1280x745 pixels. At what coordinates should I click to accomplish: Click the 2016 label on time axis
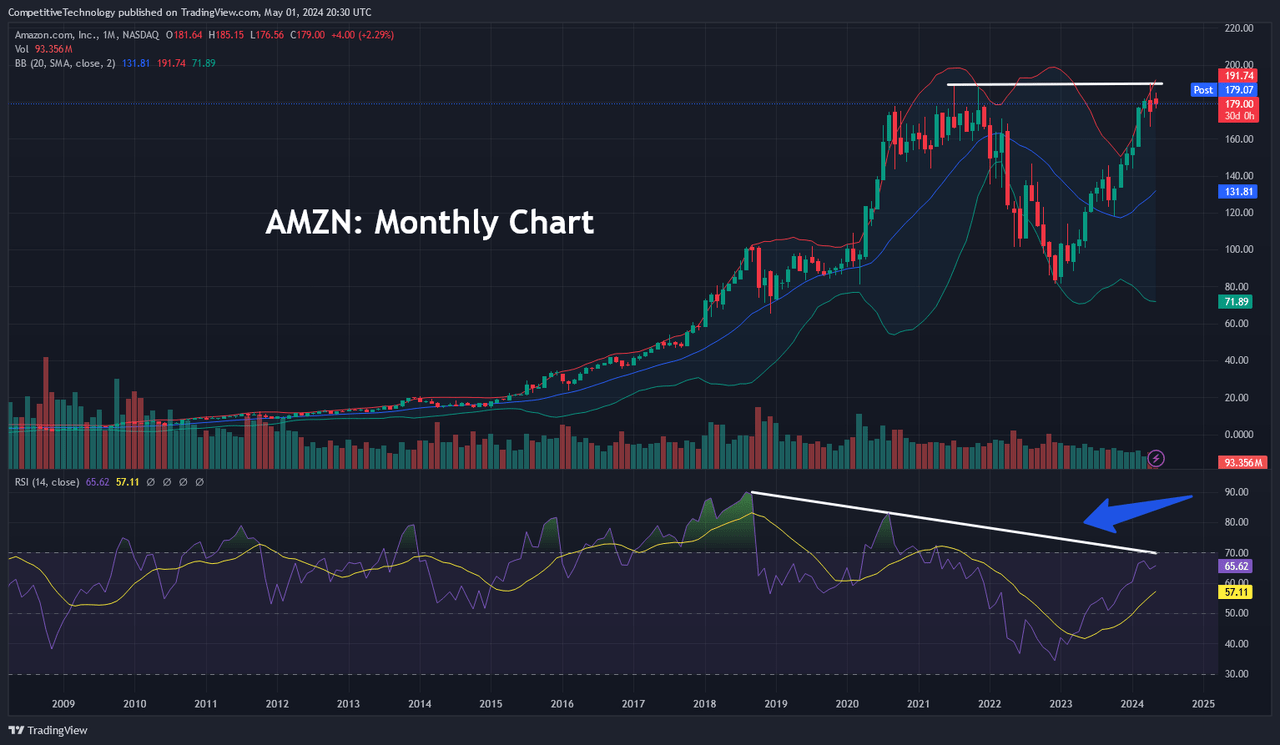point(562,704)
